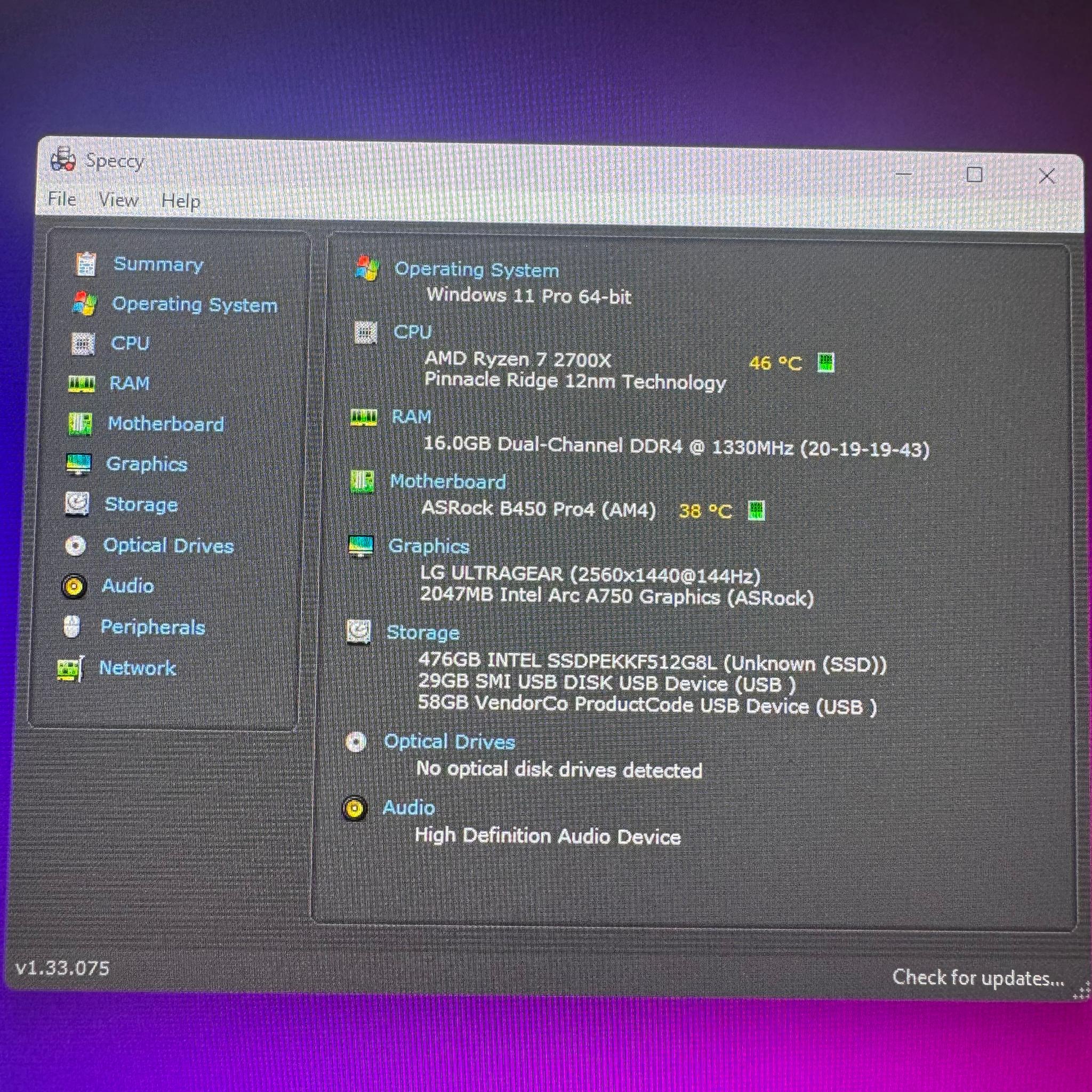Click the Peripherals mouse icon in sidebar

pos(72,627)
